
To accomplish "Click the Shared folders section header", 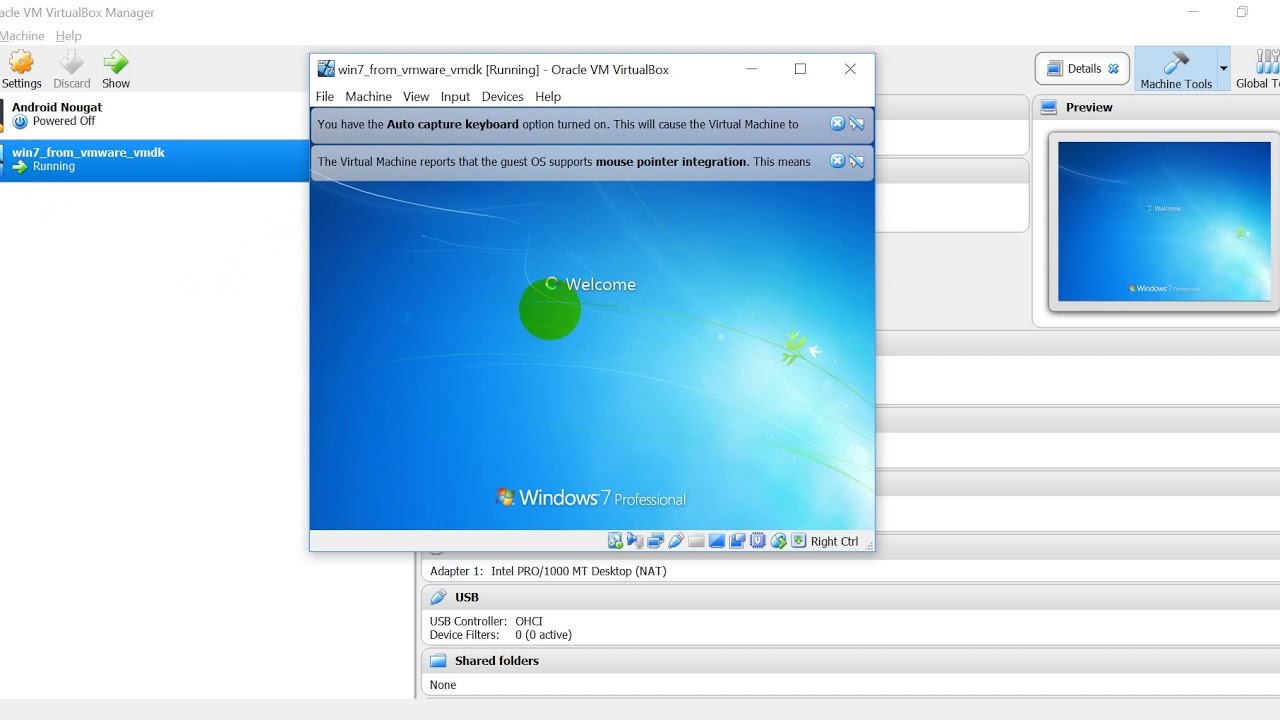I will [x=851, y=661].
